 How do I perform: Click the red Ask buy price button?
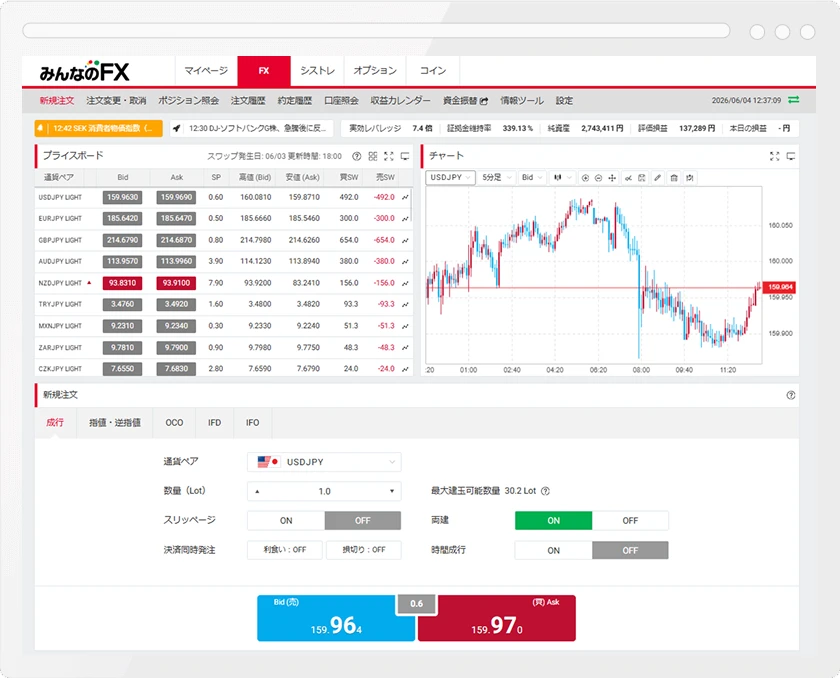pyautogui.click(x=497, y=618)
